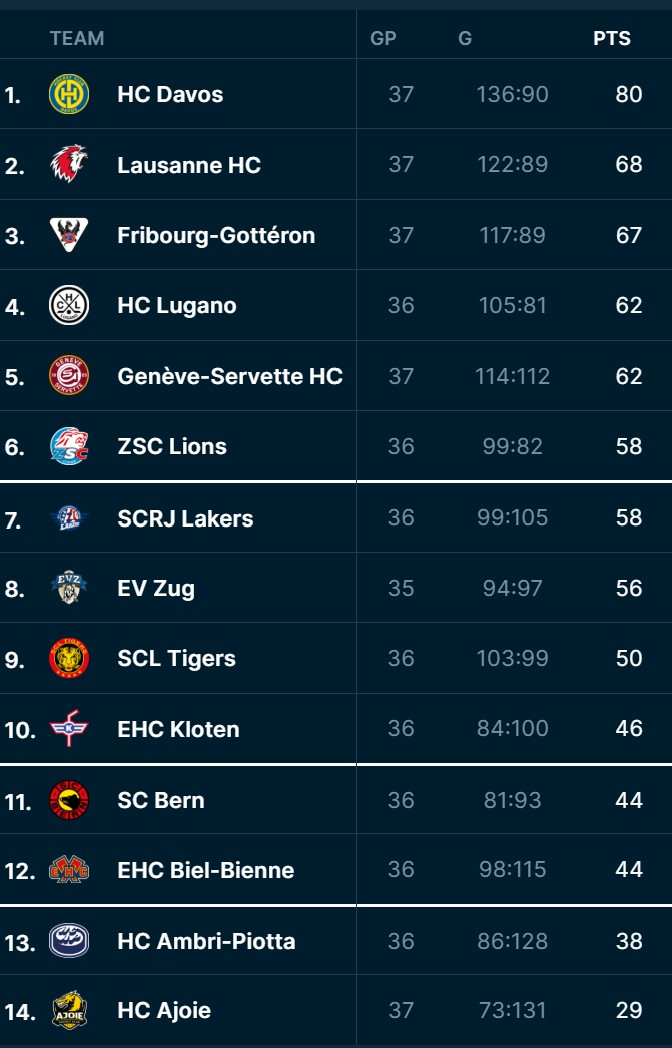The height and width of the screenshot is (1048, 672).
Task: Click the Fribourg-Gottéron dragon logo
Action: click(x=69, y=235)
